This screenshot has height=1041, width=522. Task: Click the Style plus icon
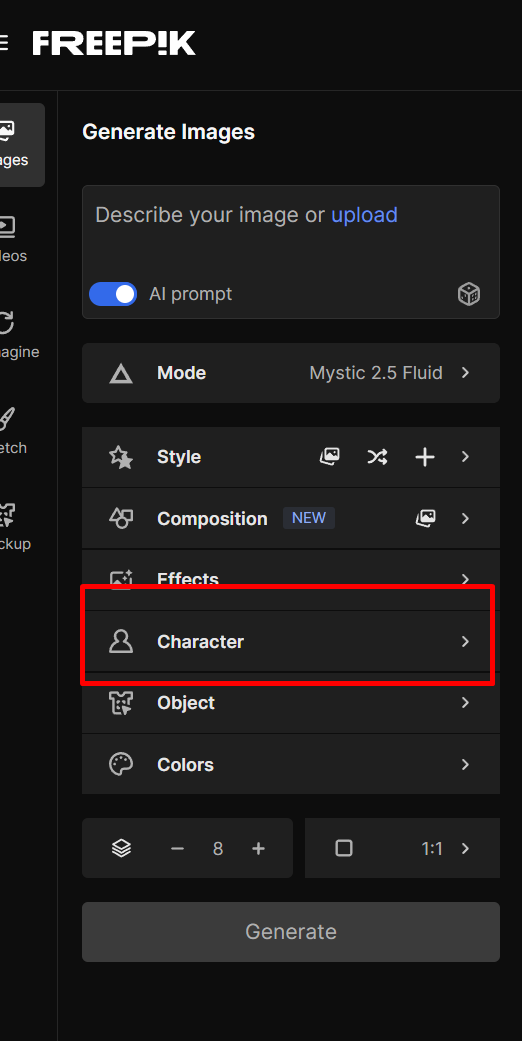[424, 457]
